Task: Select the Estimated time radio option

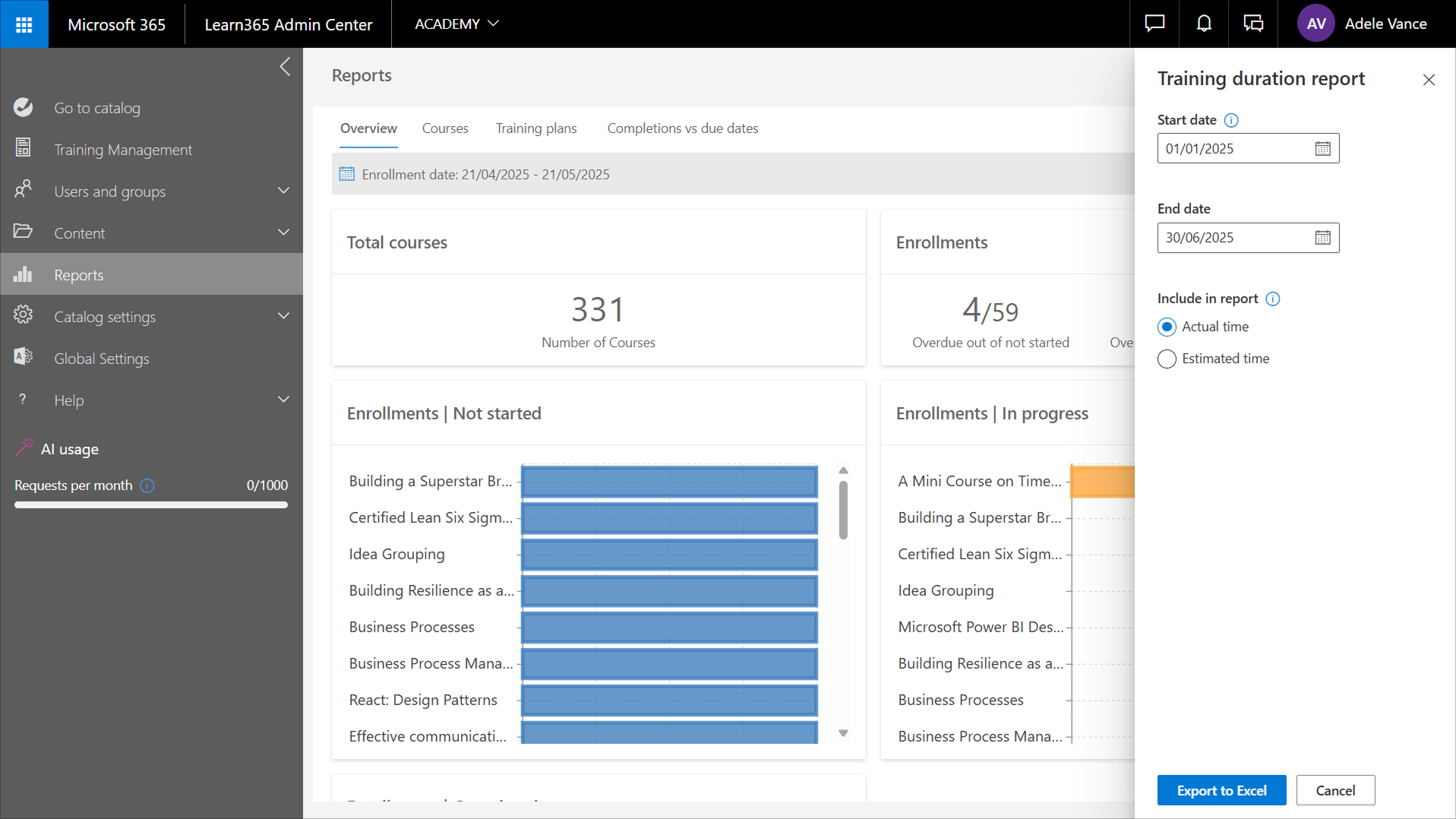Action: pyautogui.click(x=1167, y=359)
